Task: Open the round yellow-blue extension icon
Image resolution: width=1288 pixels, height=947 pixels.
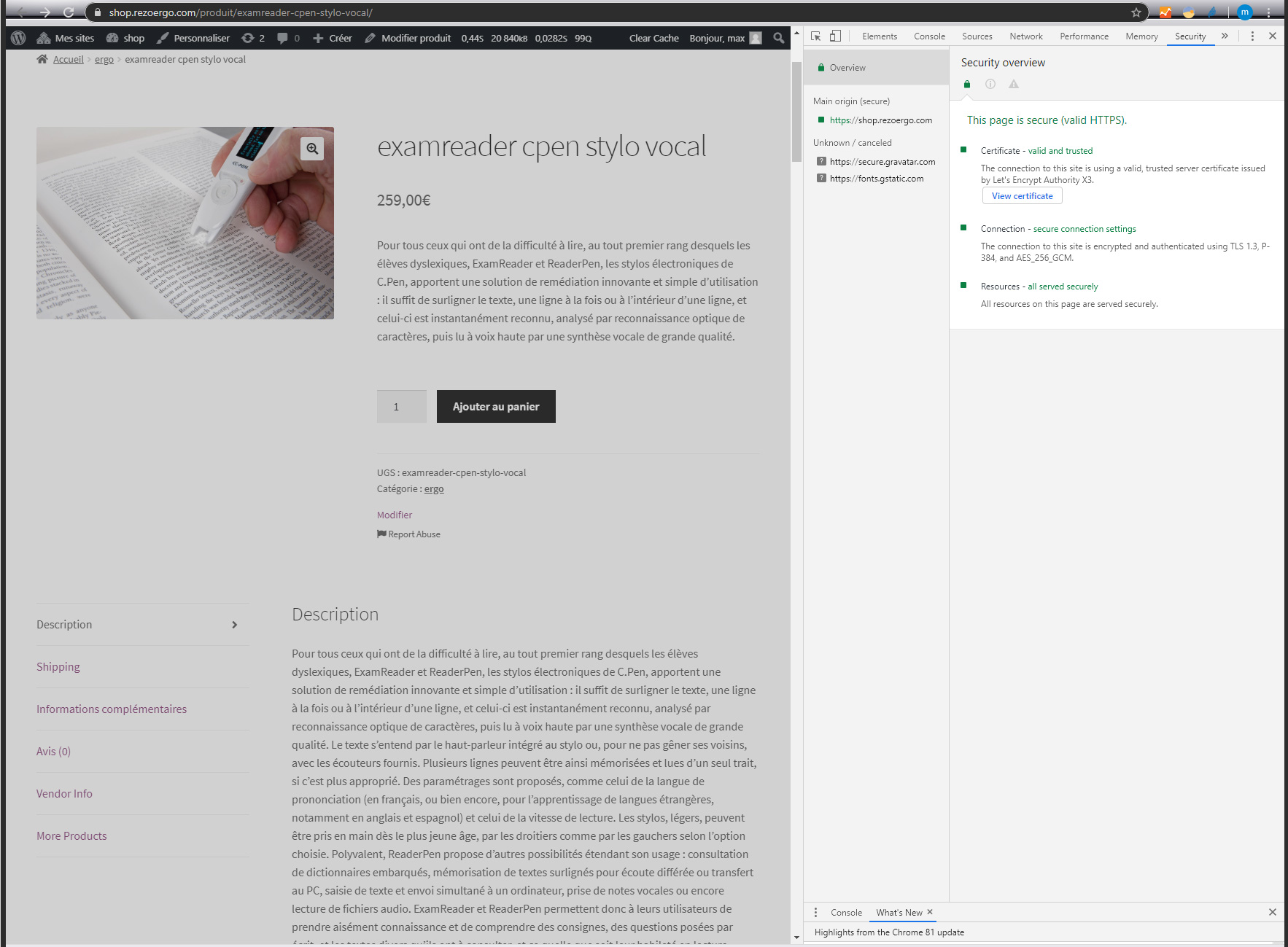Action: pos(1189,12)
